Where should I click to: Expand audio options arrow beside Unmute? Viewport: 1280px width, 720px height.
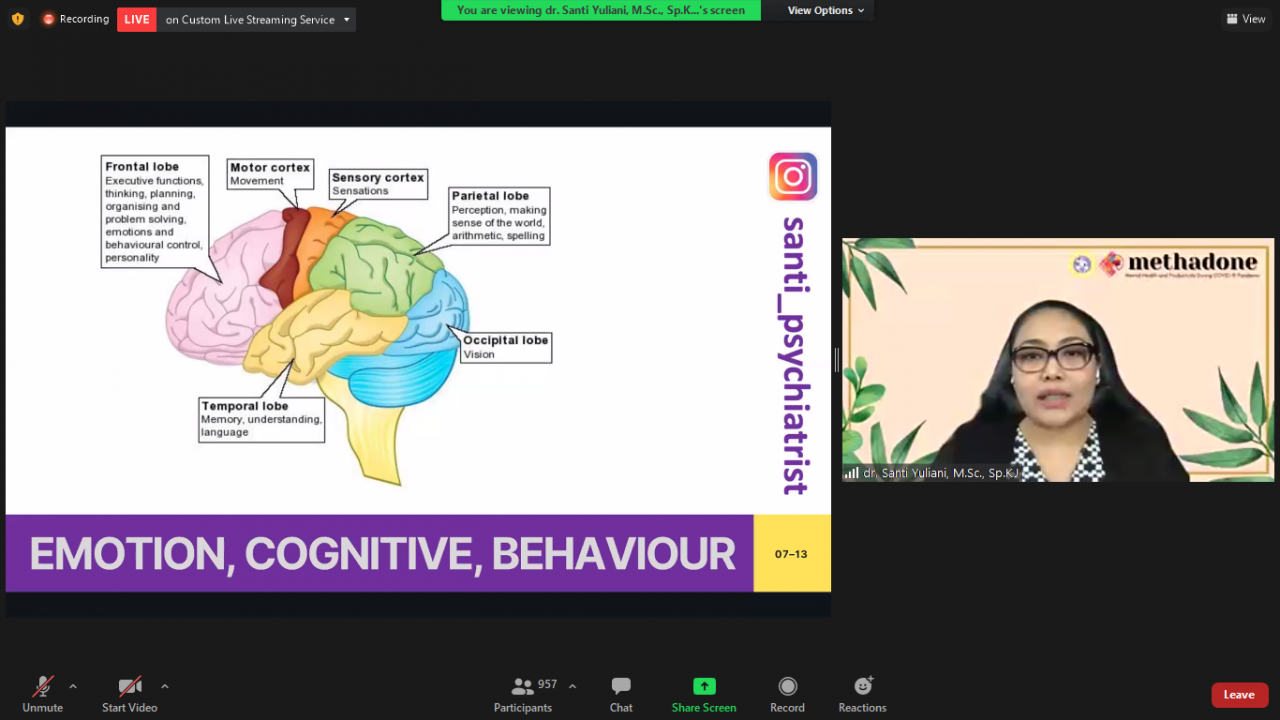(x=73, y=686)
